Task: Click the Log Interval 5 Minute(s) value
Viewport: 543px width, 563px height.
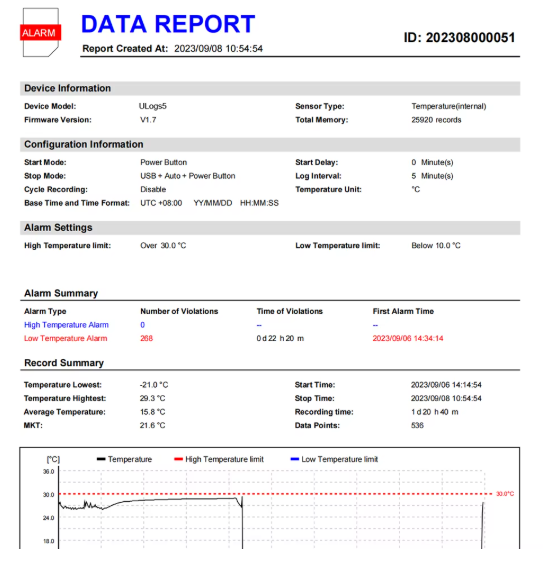Action: coord(432,176)
